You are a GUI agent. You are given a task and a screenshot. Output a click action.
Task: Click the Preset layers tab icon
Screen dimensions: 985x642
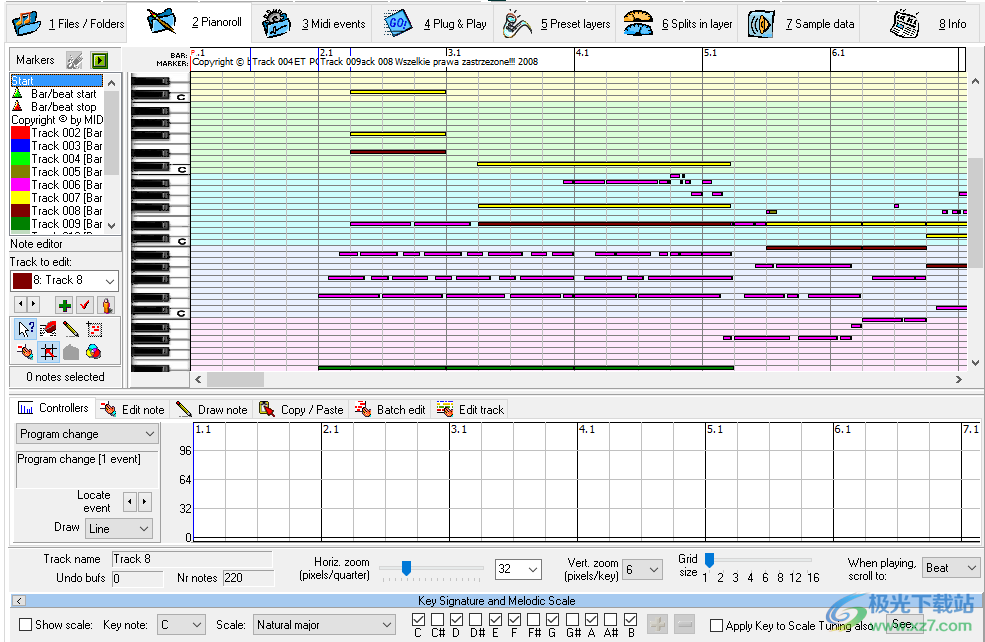(516, 24)
